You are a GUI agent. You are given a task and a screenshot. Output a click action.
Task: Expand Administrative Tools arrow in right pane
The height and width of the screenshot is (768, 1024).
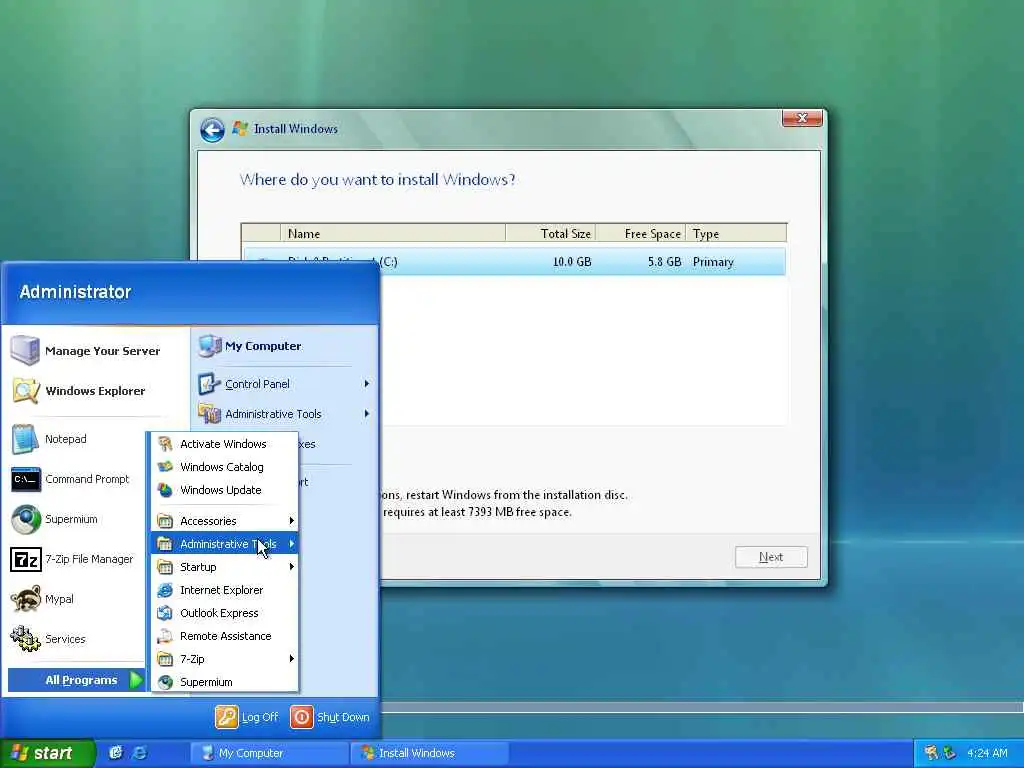click(367, 414)
